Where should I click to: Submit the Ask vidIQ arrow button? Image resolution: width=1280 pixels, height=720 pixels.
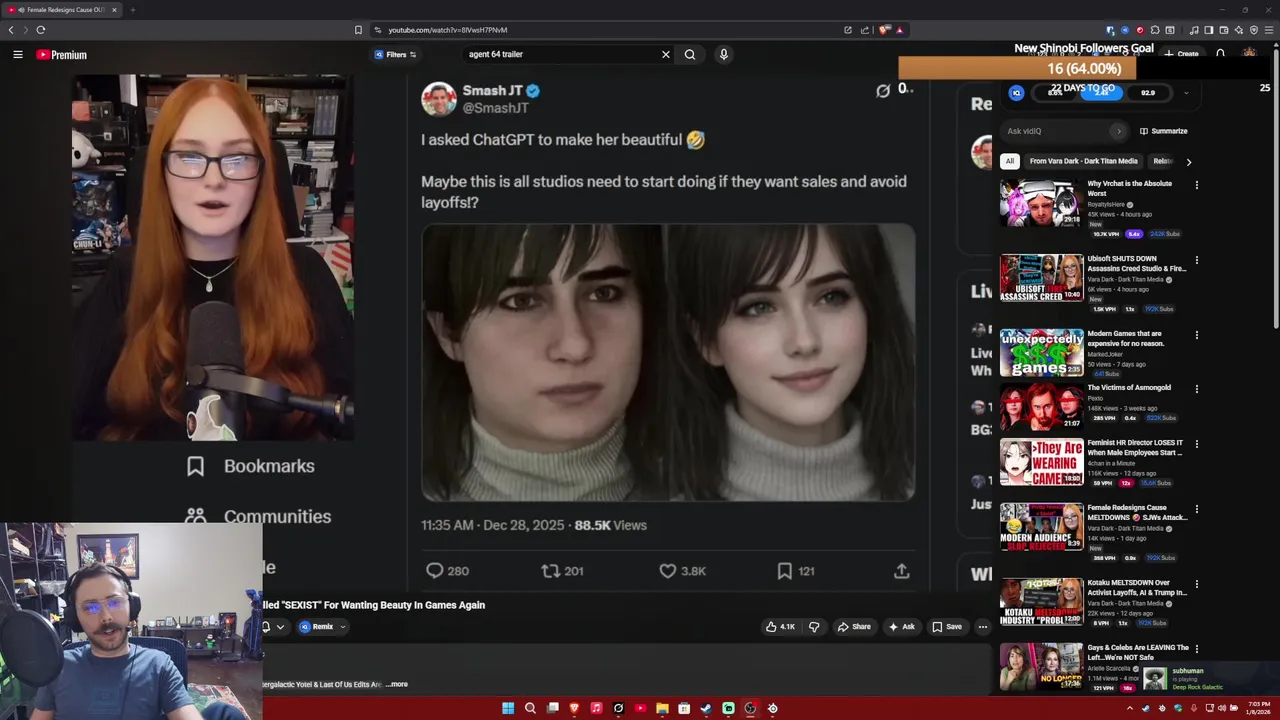1118,131
